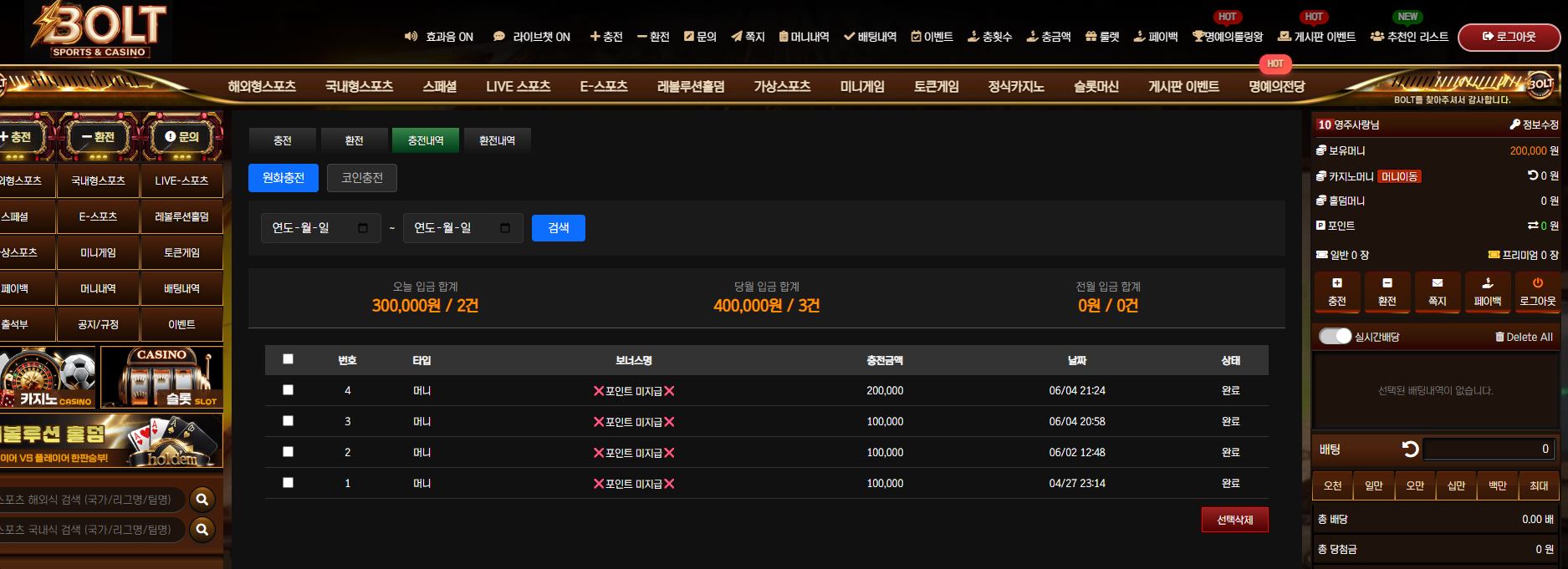Open the start date calendar picker
This screenshot has height=569, width=1568.
(x=363, y=228)
